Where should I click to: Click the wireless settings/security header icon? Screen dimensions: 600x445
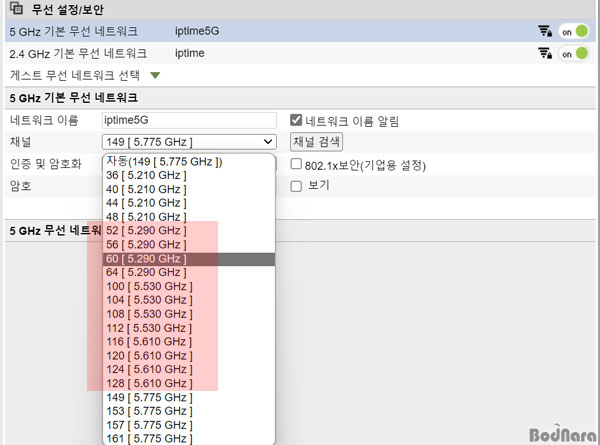click(16, 8)
